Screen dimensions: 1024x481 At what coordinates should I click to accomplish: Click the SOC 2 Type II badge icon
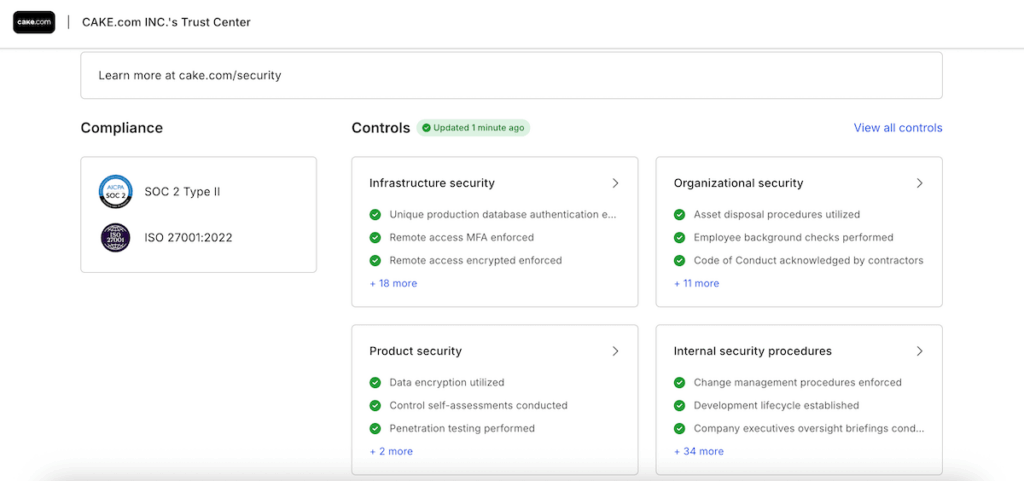click(115, 191)
